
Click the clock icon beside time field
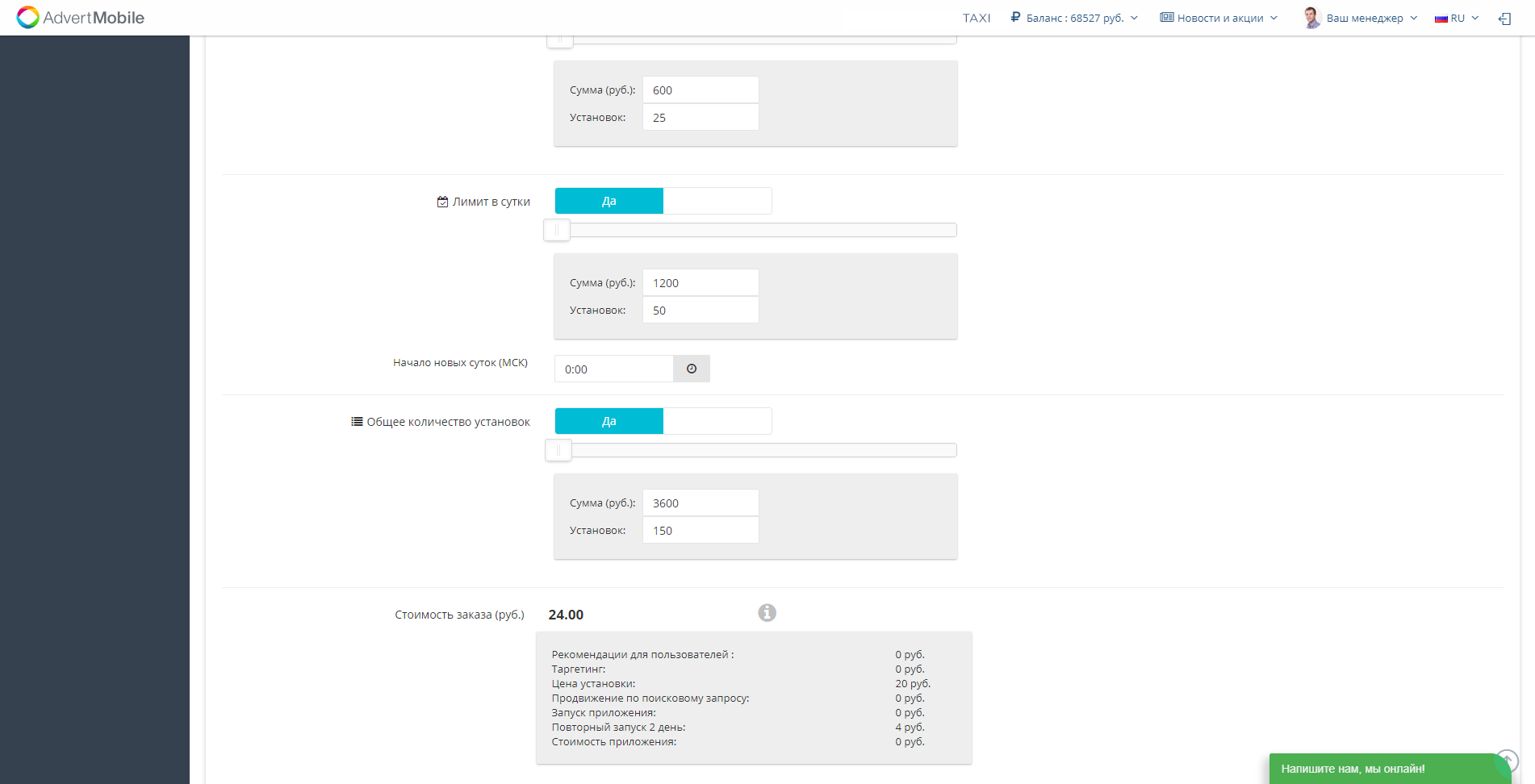coord(692,369)
